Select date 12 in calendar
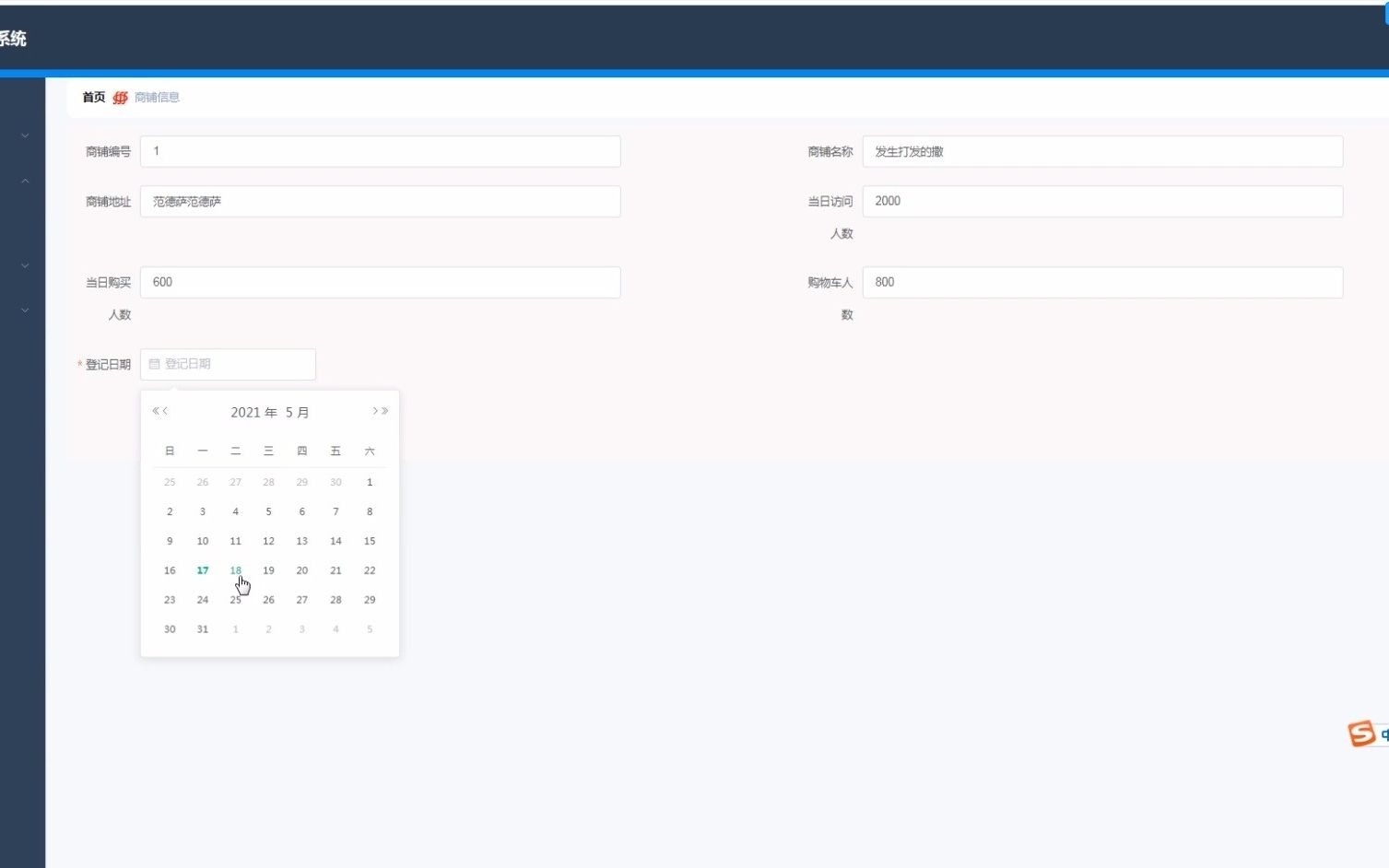The height and width of the screenshot is (868, 1389). coord(268,541)
